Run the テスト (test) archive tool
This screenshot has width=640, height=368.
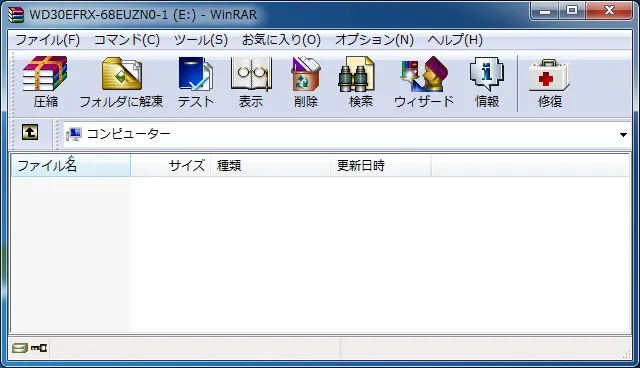coord(196,82)
